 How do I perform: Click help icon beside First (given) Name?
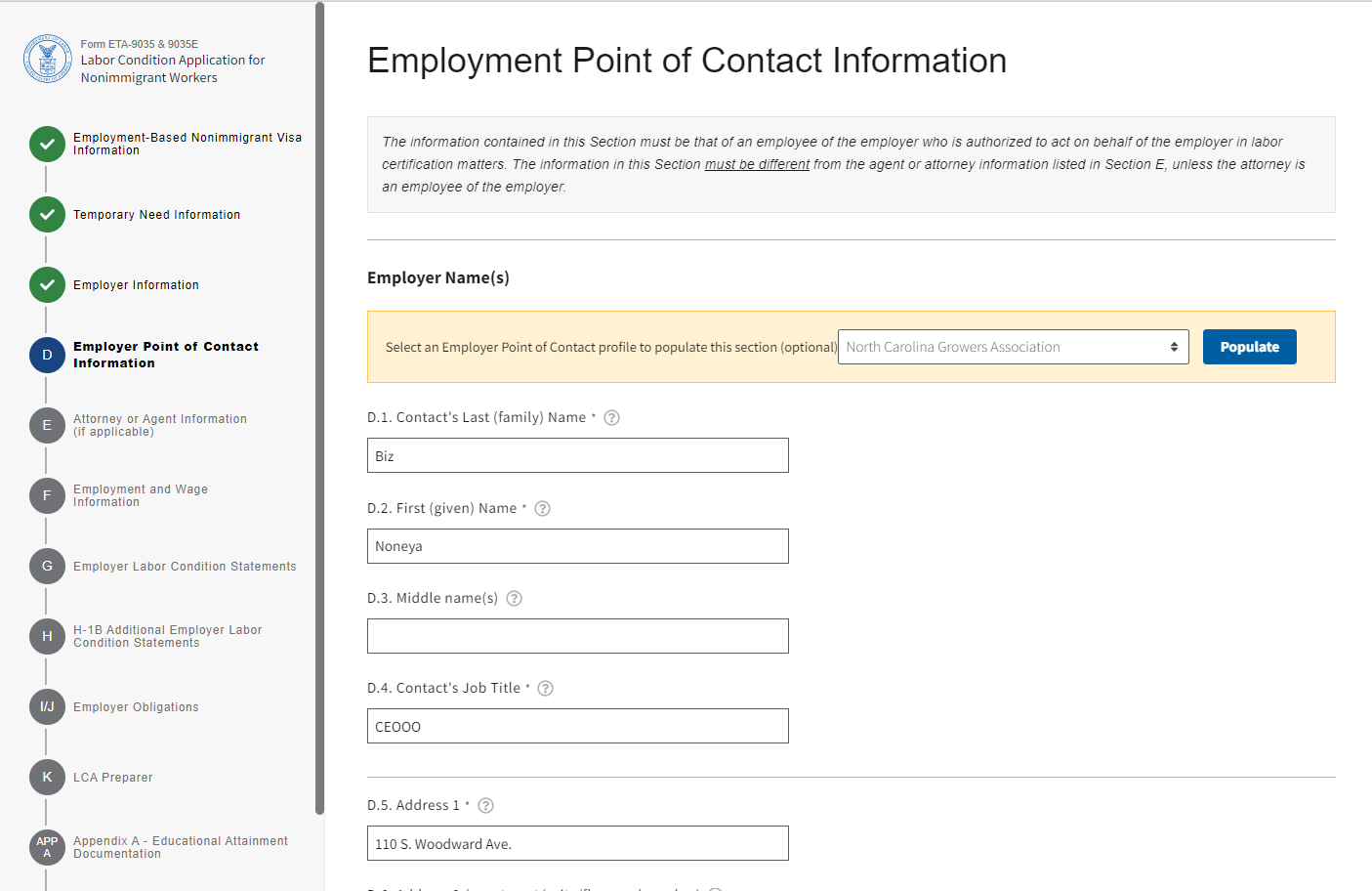pyautogui.click(x=543, y=509)
